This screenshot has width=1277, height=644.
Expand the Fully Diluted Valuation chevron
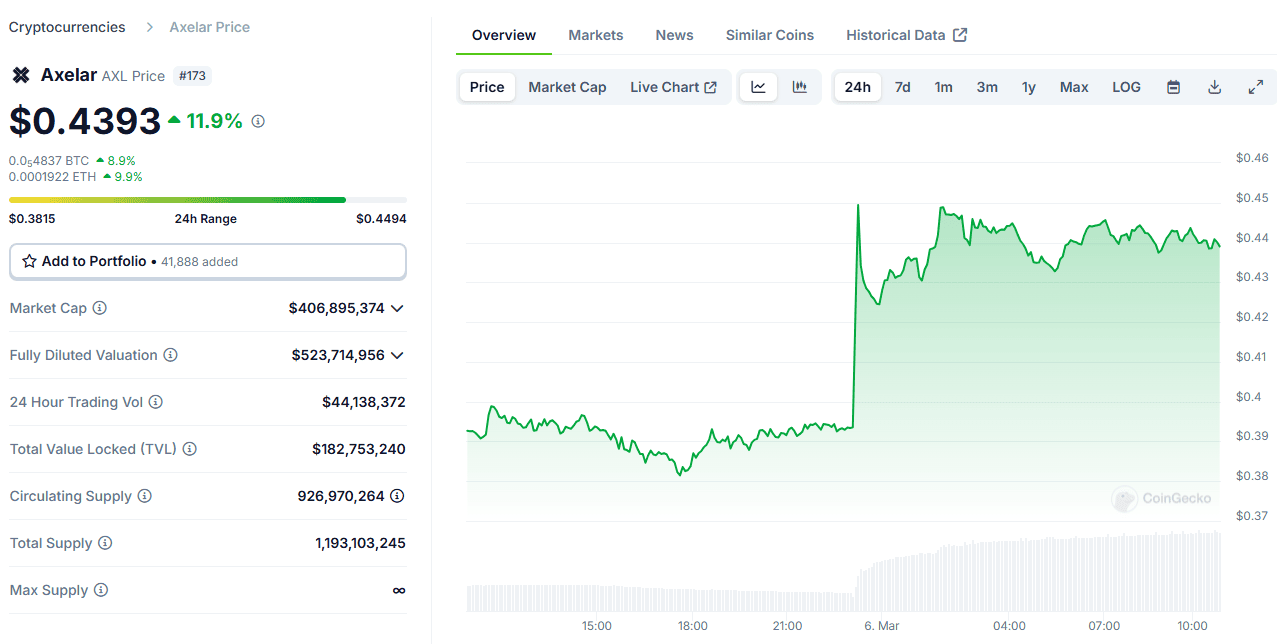pos(397,355)
